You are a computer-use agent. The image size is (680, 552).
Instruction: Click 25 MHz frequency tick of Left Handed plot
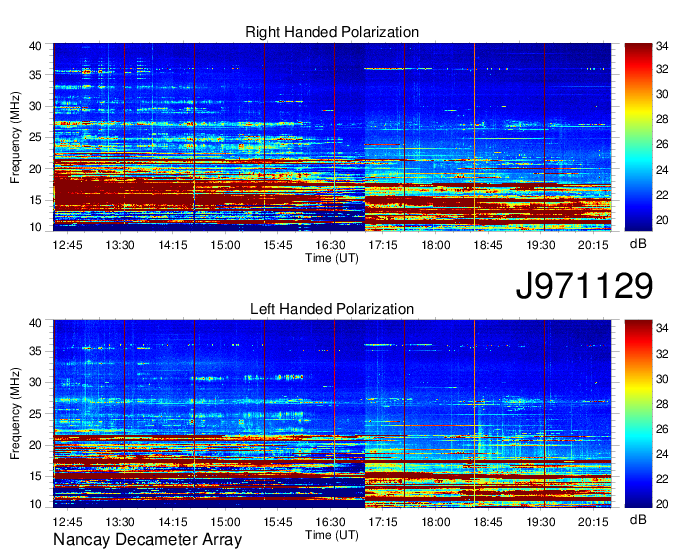coord(36,414)
